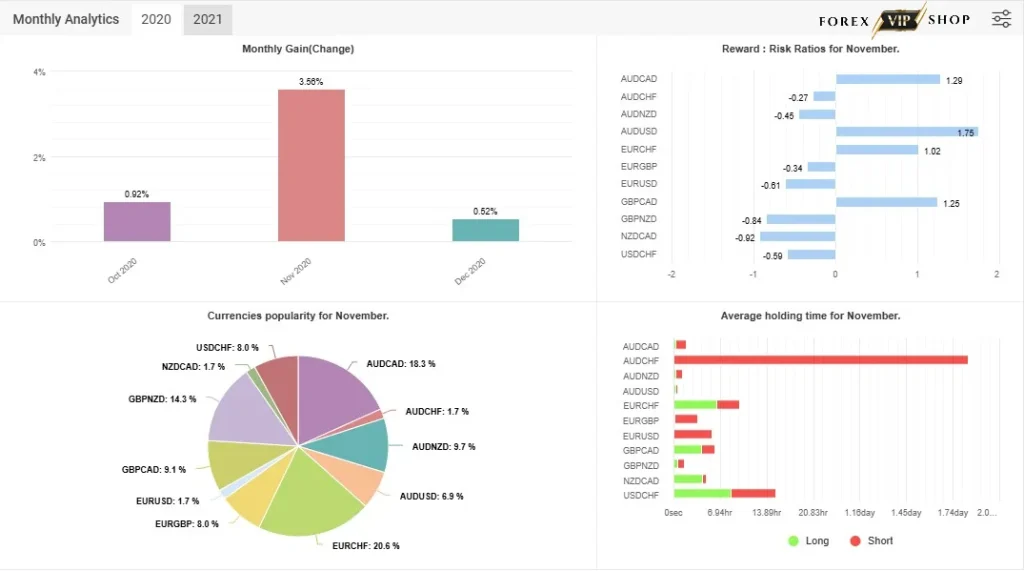The width and height of the screenshot is (1024, 571).
Task: Click the '0.92%' value label
Action: coord(136,194)
